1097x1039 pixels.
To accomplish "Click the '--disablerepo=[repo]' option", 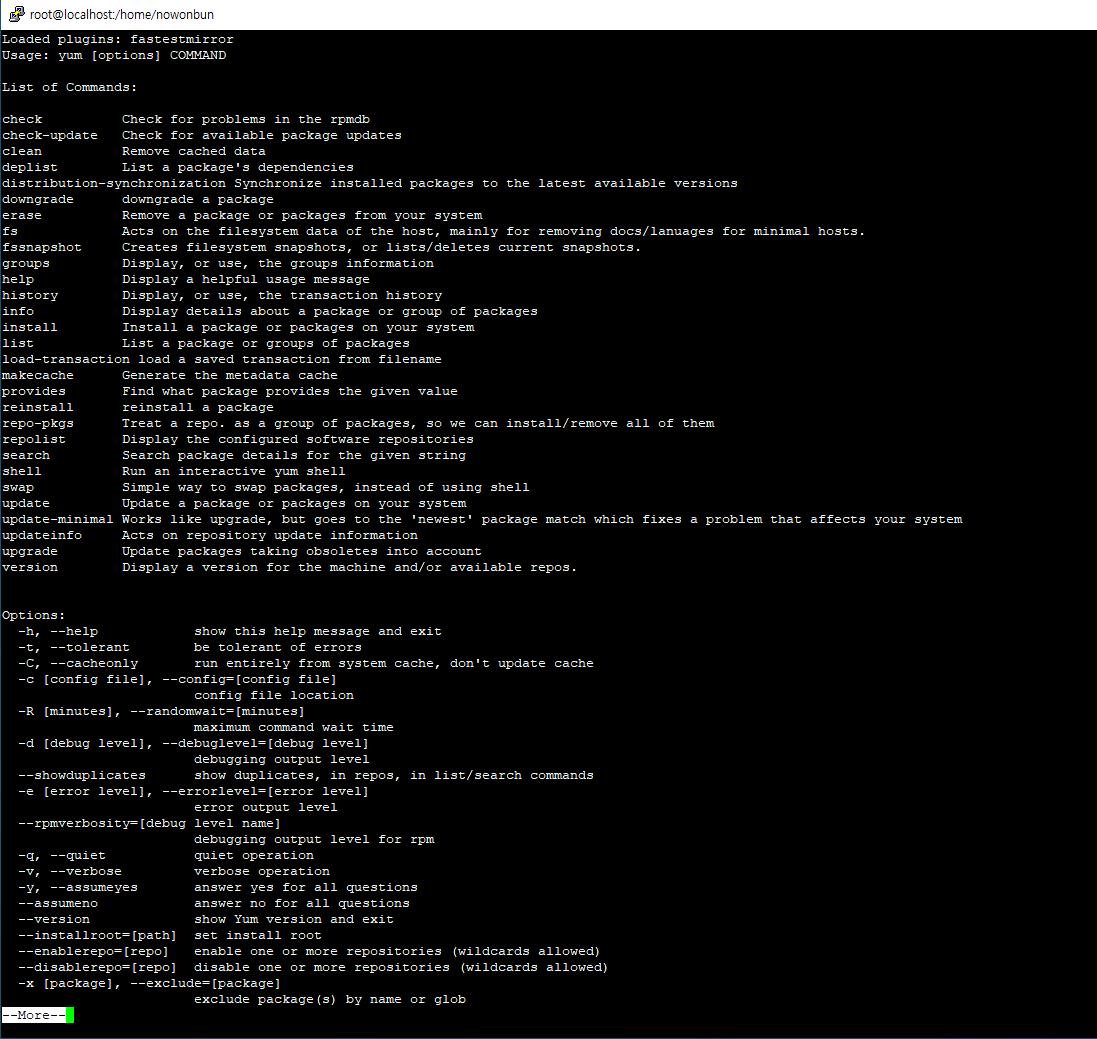I will (97, 968).
